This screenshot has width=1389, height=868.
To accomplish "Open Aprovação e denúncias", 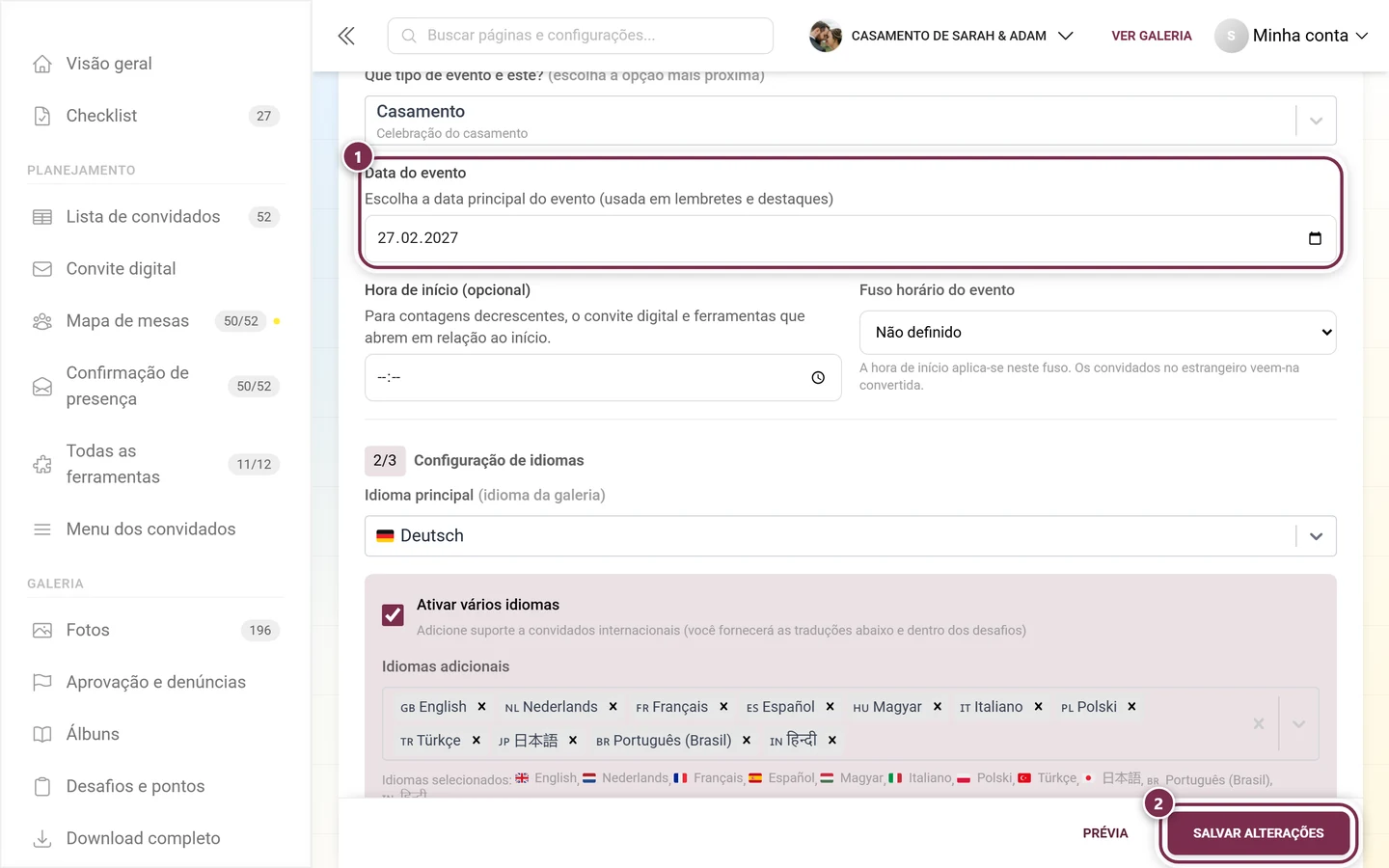I will 155,683.
